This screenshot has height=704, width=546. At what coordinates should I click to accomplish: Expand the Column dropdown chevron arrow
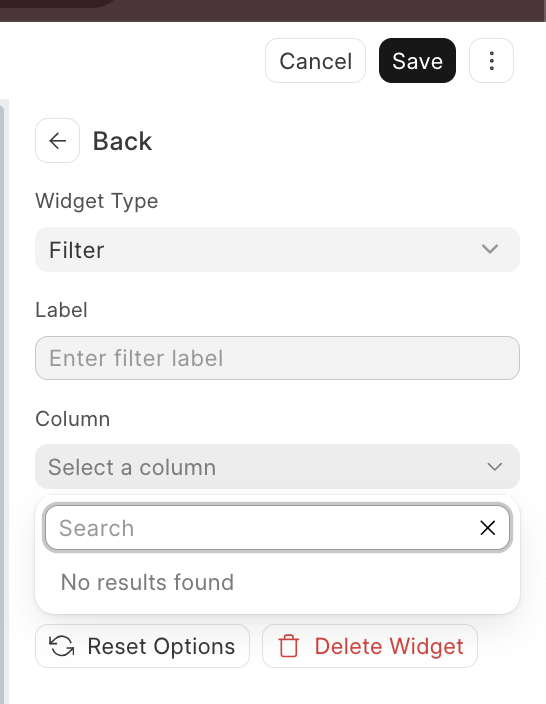pos(495,467)
